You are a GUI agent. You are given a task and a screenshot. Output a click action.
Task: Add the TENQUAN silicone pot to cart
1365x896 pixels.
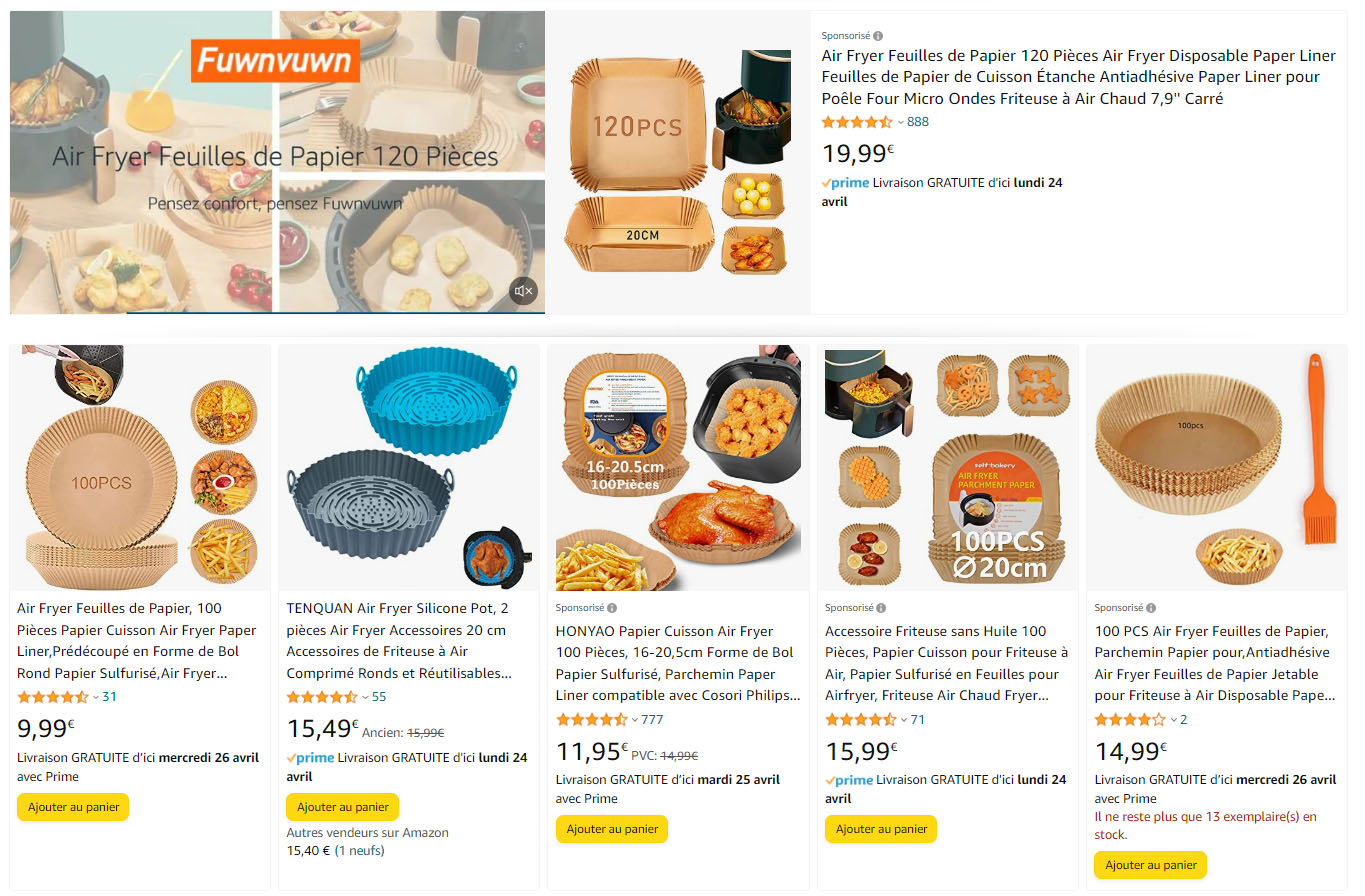tap(343, 807)
